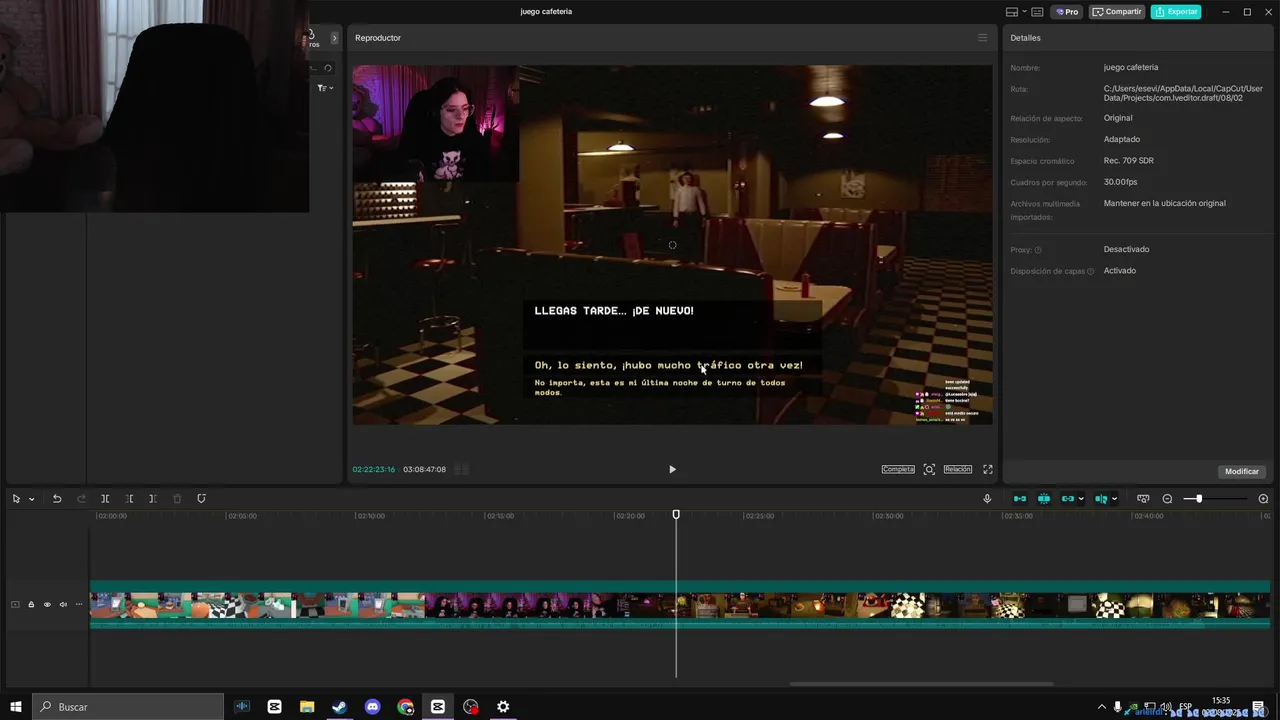Click the 02:25:00 mark on timeline ruler
The image size is (1280, 720).
(759, 516)
